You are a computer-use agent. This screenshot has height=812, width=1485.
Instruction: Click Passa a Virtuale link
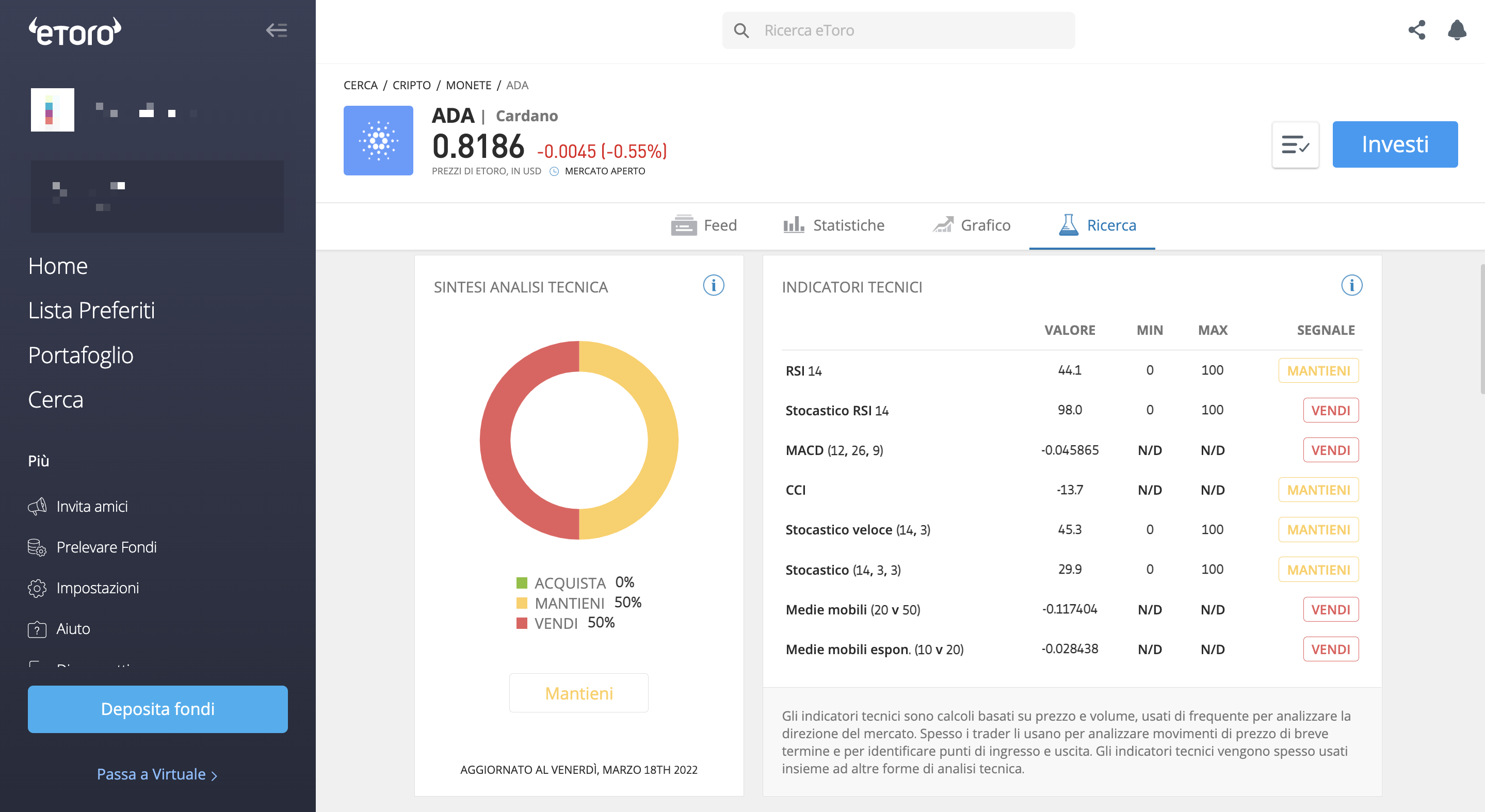(157, 774)
